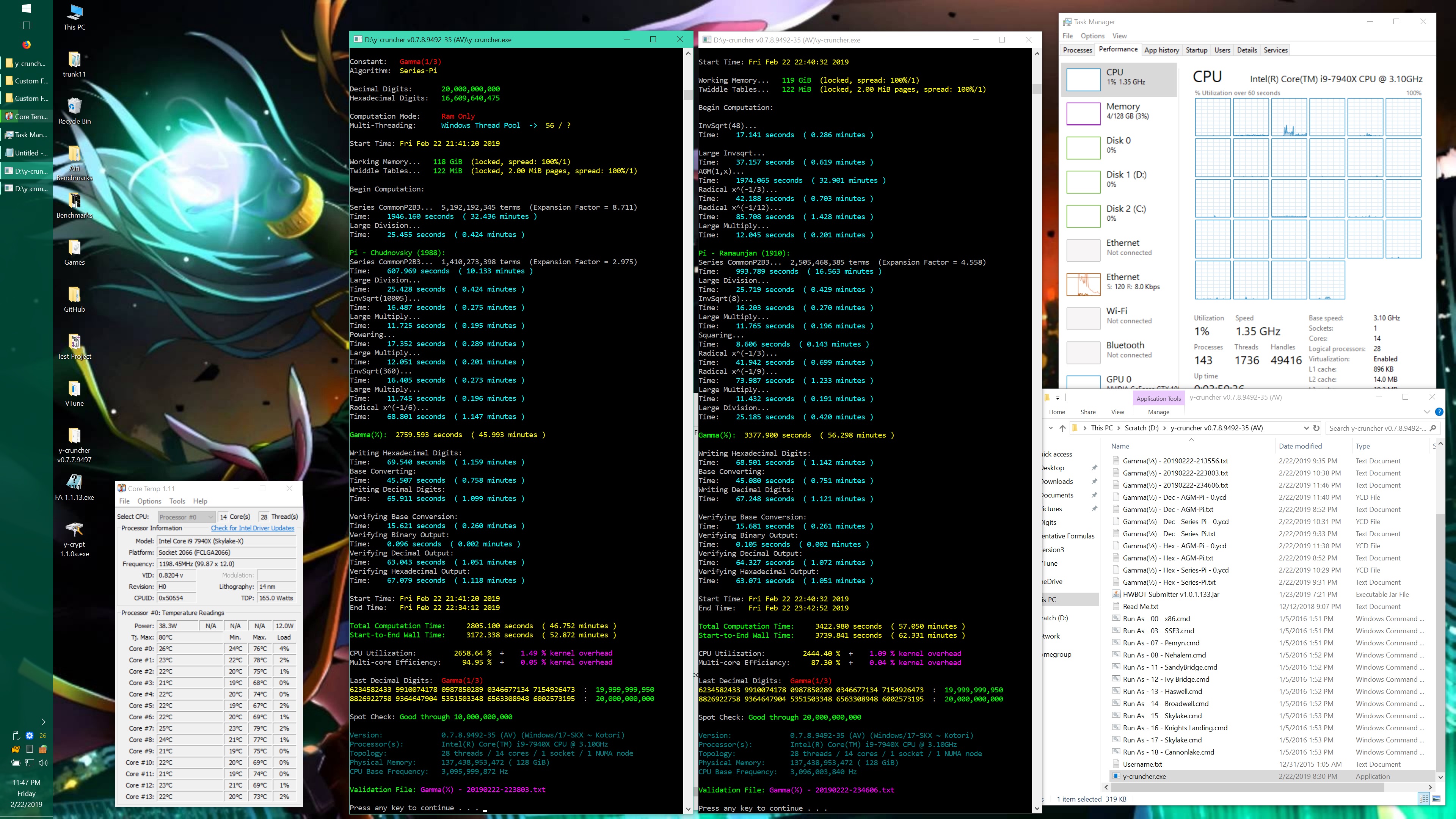
Task: Click Check for Intel Driver Updates link
Action: (x=252, y=528)
